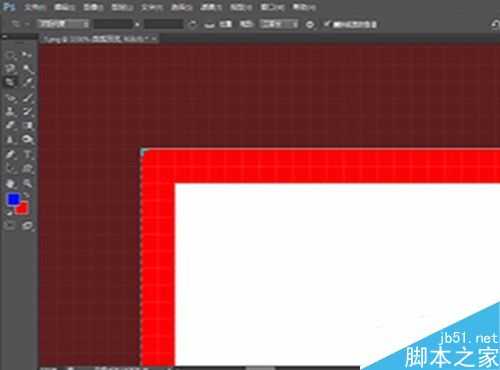
Task: Open the crop aspect ratio dropdown
Action: pos(63,24)
